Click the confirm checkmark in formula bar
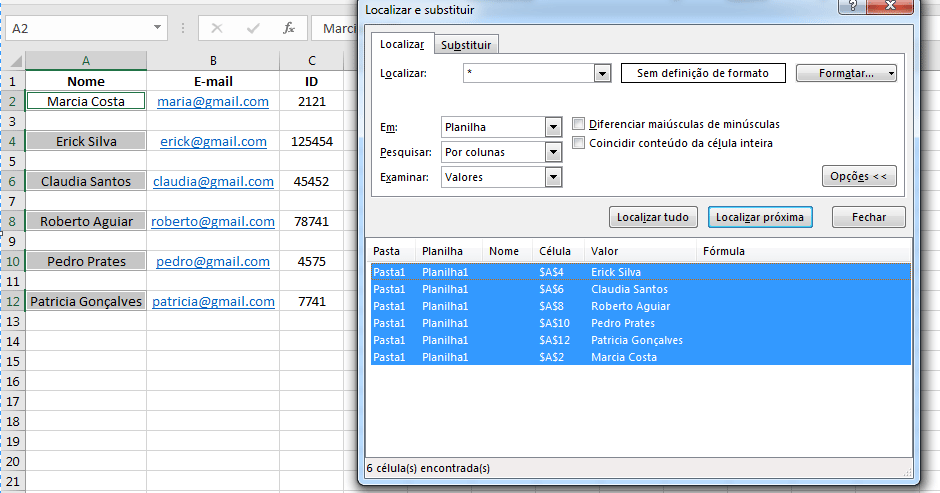 (253, 28)
